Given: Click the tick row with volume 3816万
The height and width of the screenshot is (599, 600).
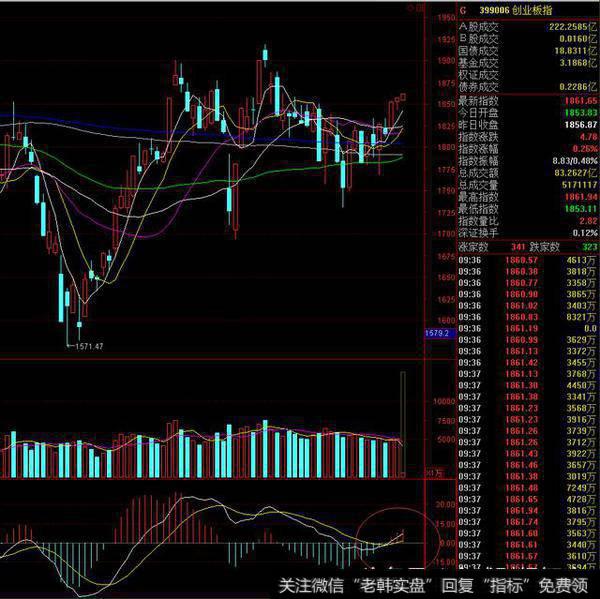Looking at the screenshot, I should pos(528,511).
